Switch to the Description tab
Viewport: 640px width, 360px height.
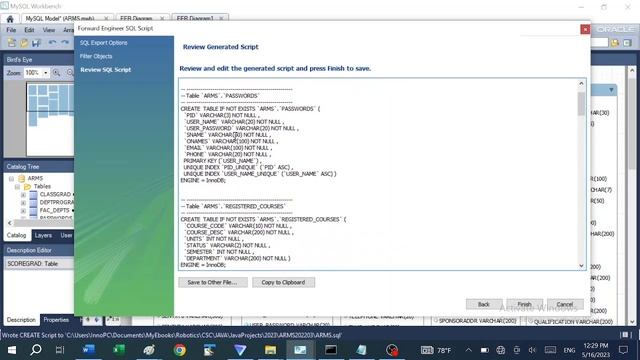(21, 320)
